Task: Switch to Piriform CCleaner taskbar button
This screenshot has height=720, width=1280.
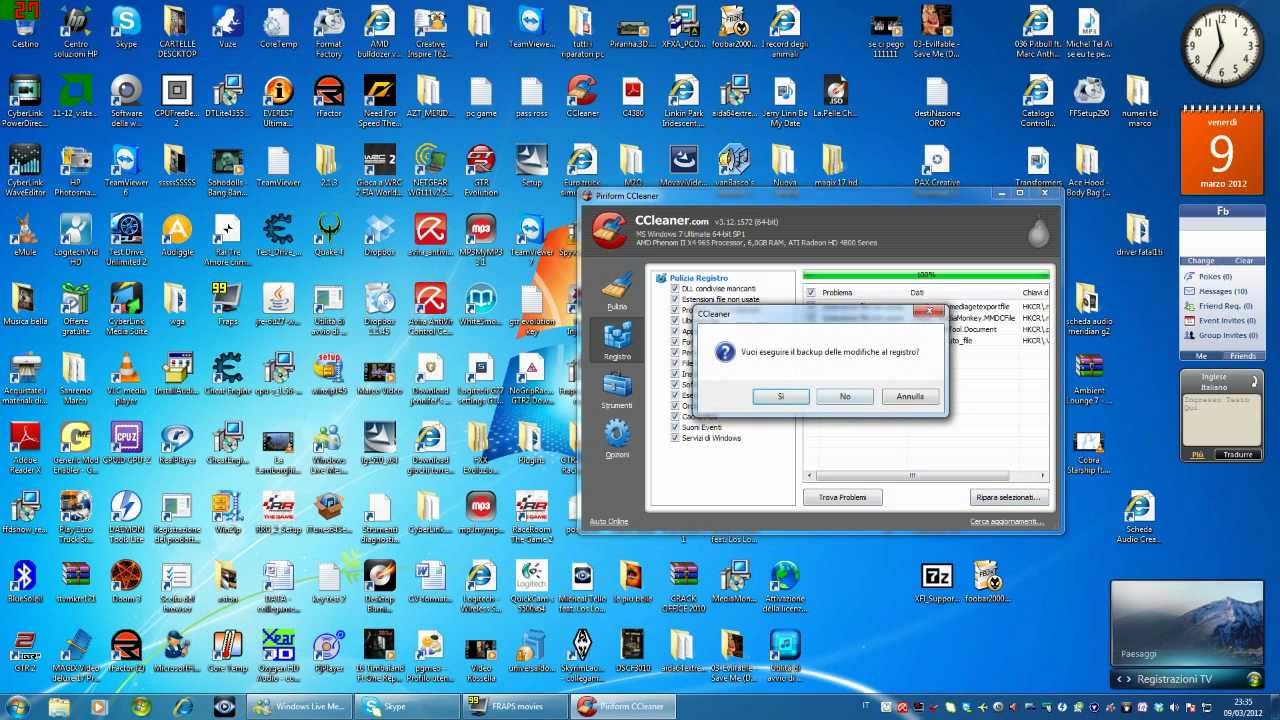Action: [x=625, y=706]
